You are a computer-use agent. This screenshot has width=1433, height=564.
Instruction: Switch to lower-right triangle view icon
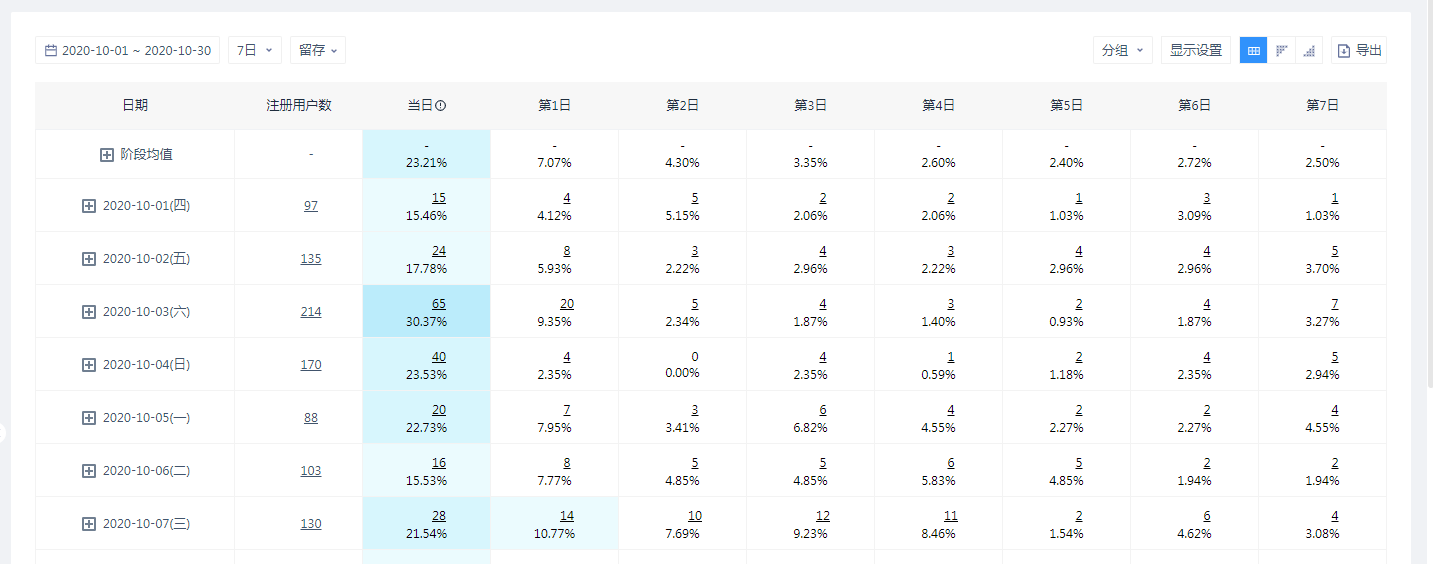click(x=1309, y=50)
